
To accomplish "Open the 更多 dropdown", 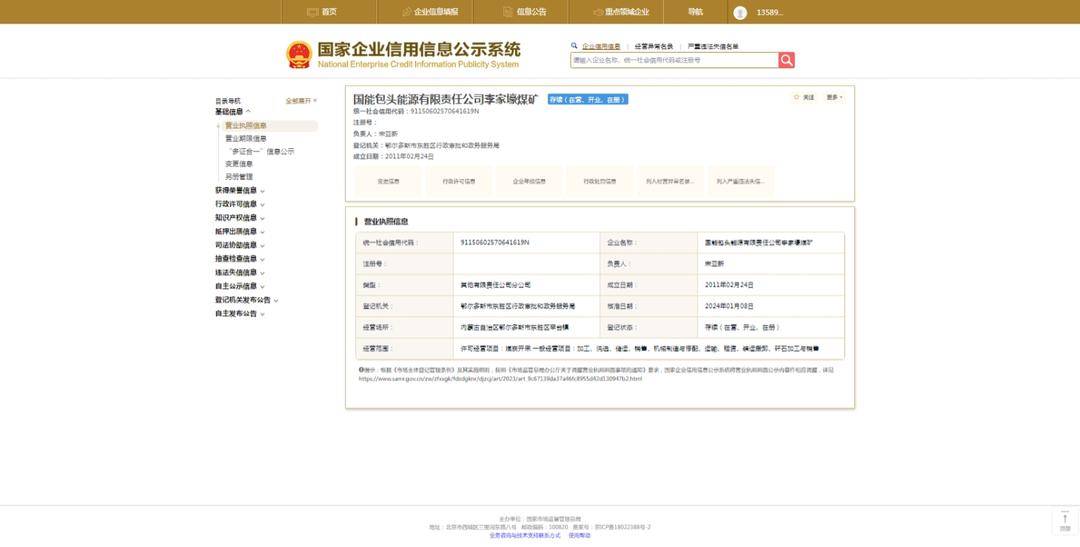I will tap(834, 97).
